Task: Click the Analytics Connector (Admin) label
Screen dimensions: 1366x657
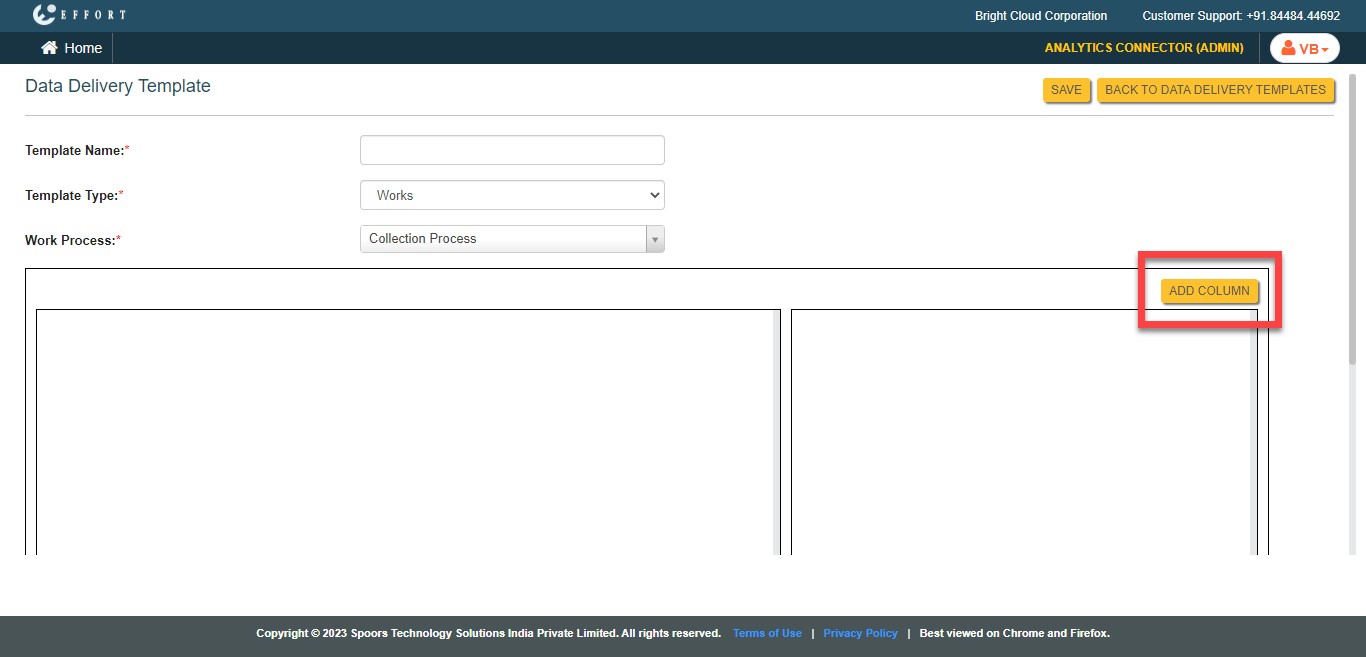Action: [1144, 48]
